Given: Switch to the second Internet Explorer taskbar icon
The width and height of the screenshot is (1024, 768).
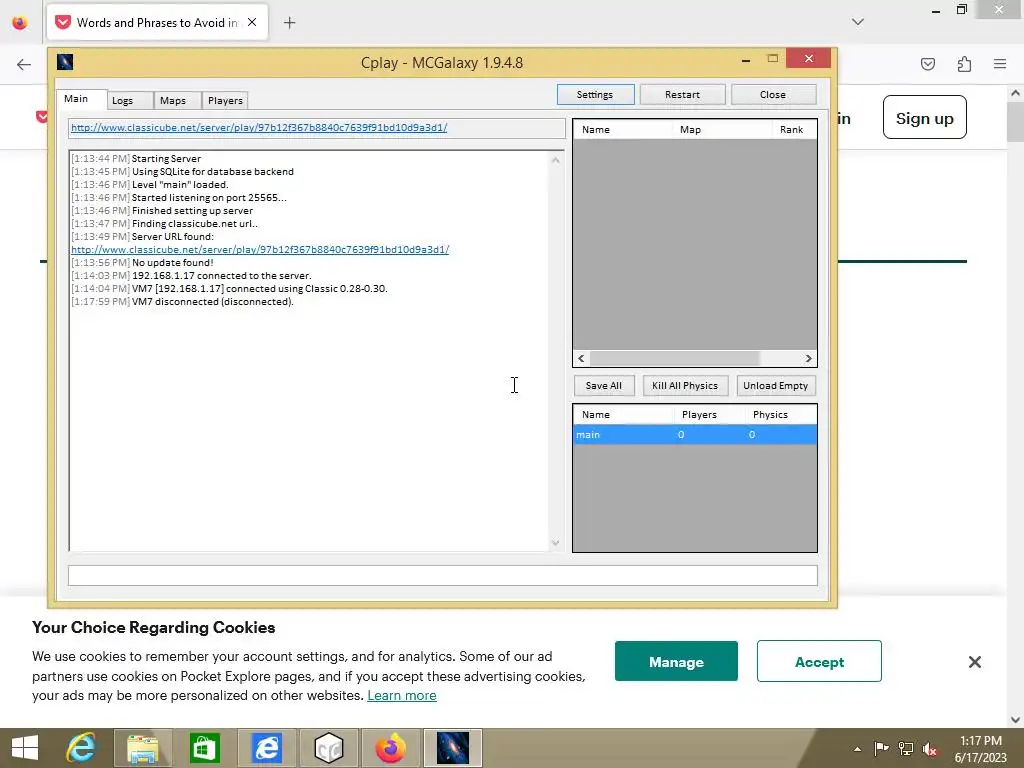Looking at the screenshot, I should (x=267, y=748).
